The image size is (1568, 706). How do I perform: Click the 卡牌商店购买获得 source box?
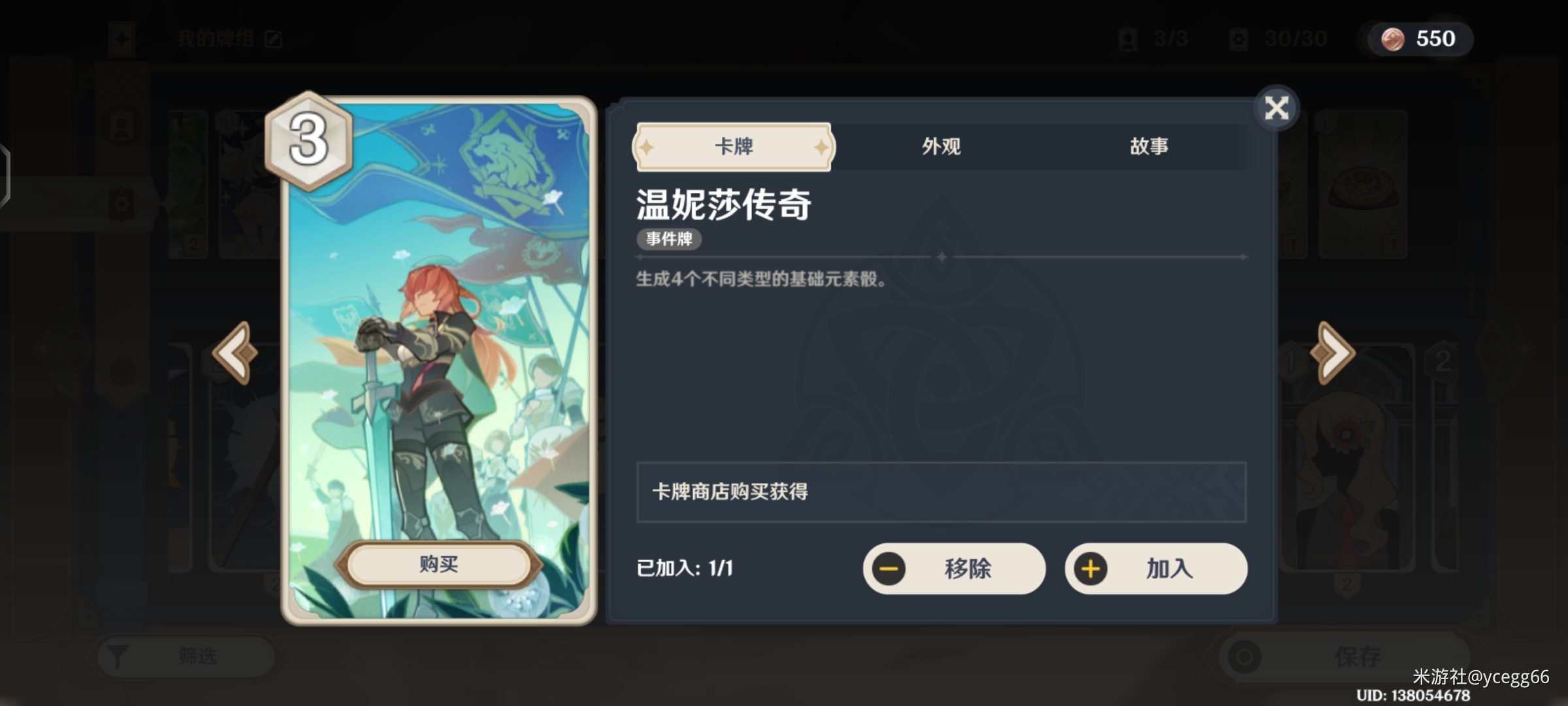pyautogui.click(x=941, y=492)
